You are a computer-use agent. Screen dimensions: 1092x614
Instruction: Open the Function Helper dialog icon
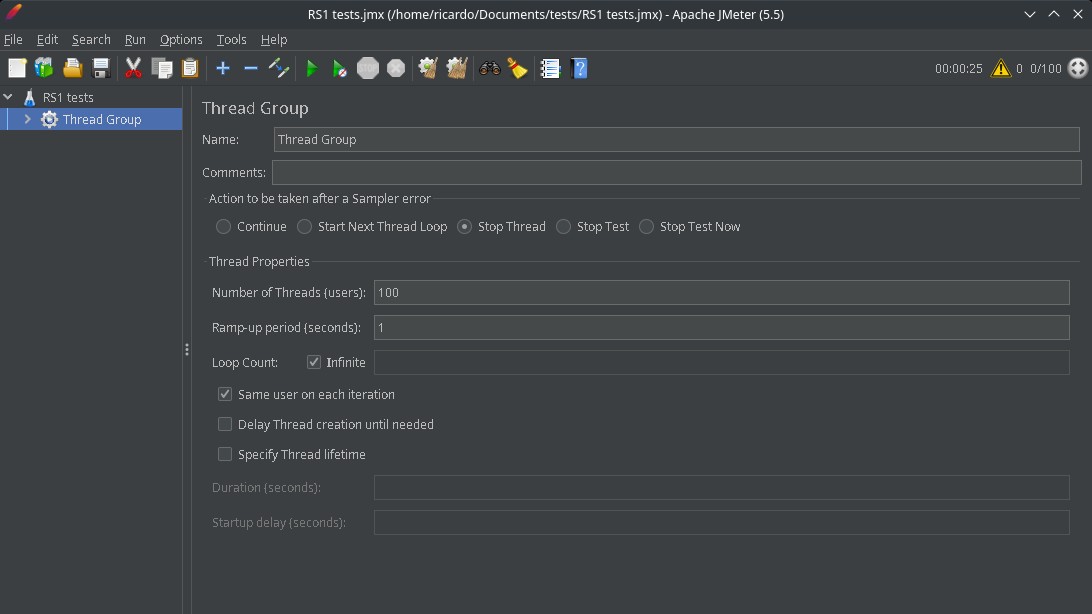click(x=550, y=68)
